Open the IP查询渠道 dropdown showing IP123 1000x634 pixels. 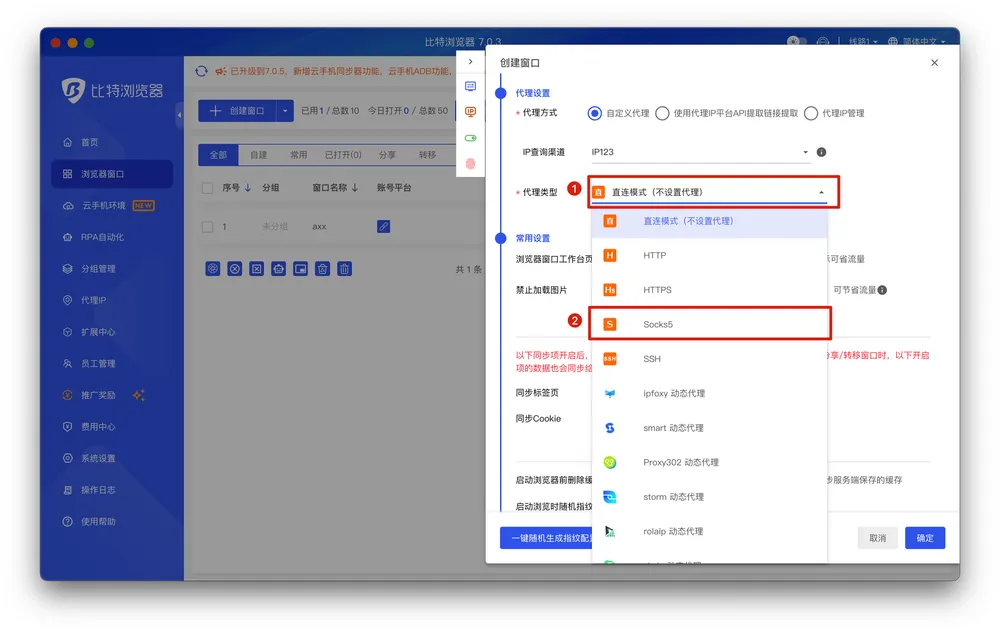pyautogui.click(x=700, y=153)
